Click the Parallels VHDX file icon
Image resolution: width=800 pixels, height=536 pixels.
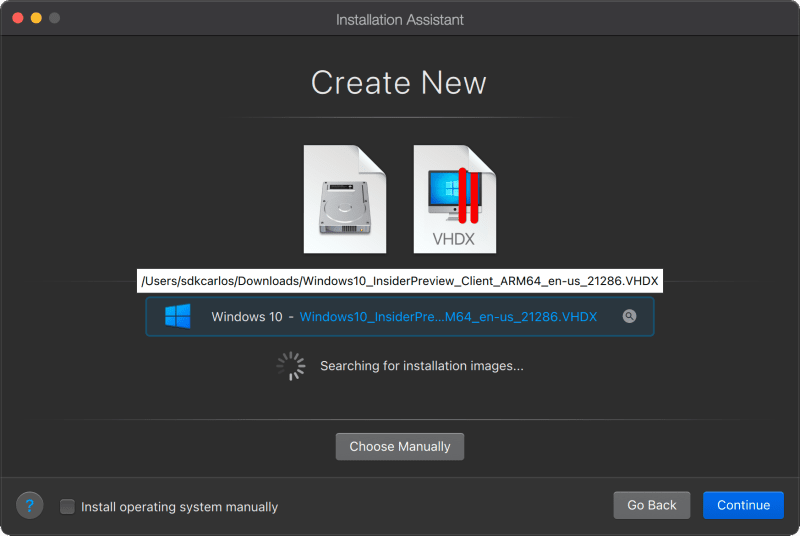tap(454, 199)
